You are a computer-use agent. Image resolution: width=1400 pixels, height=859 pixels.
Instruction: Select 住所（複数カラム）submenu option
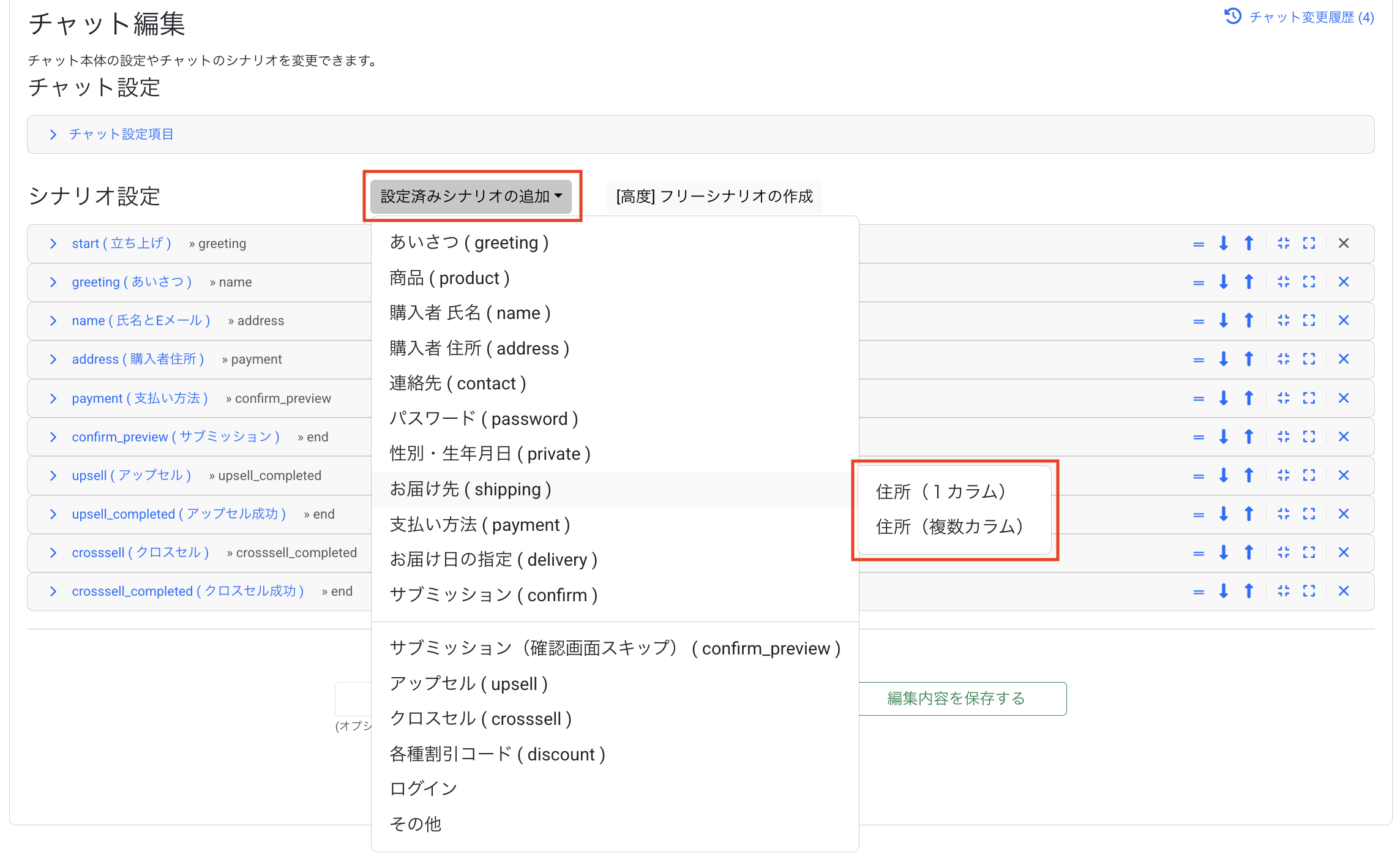954,527
